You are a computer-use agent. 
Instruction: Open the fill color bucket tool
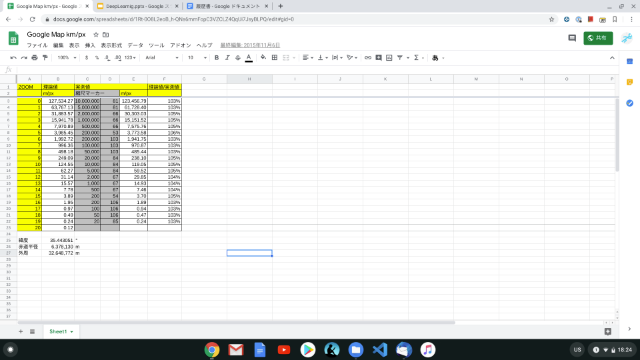pyautogui.click(x=263, y=58)
